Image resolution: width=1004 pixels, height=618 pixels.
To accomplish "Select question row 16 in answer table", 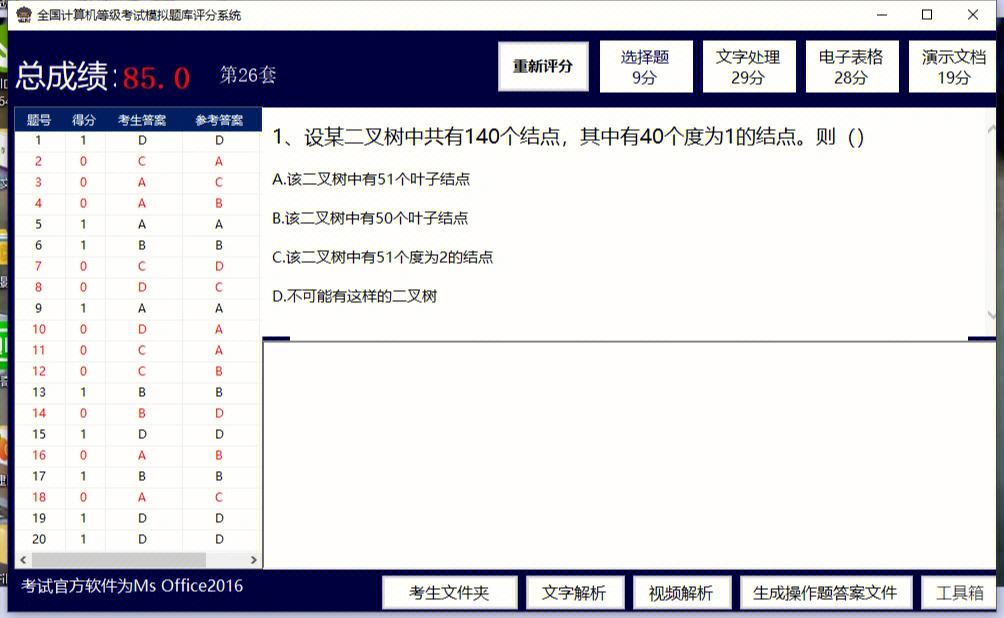I will pos(138,455).
